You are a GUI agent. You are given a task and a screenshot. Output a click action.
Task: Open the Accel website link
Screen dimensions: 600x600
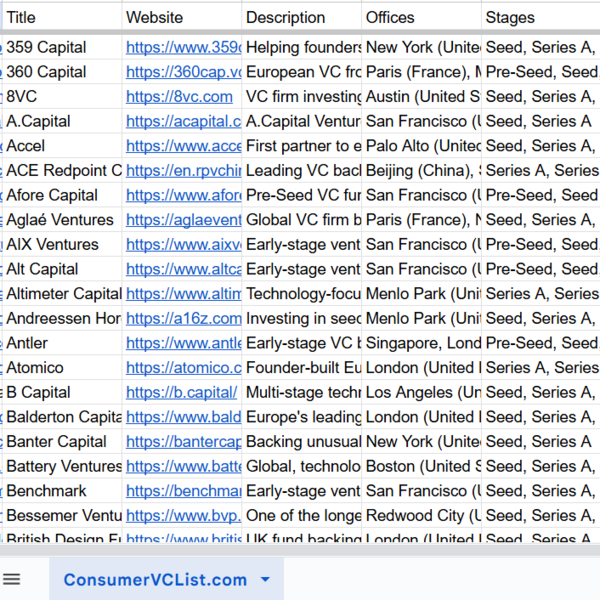tap(184, 146)
